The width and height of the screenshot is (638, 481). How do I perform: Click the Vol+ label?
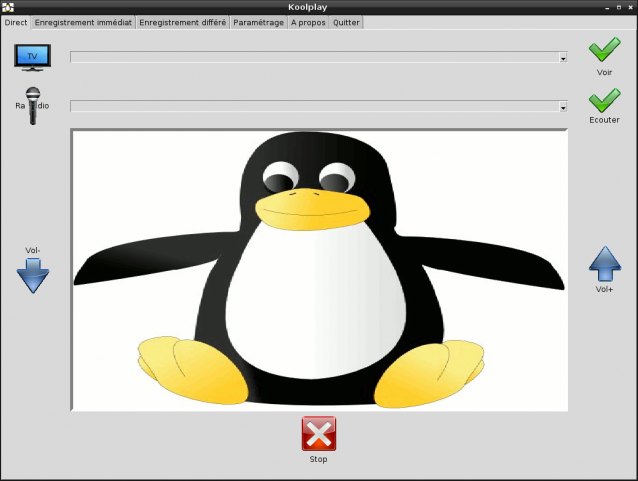604,289
